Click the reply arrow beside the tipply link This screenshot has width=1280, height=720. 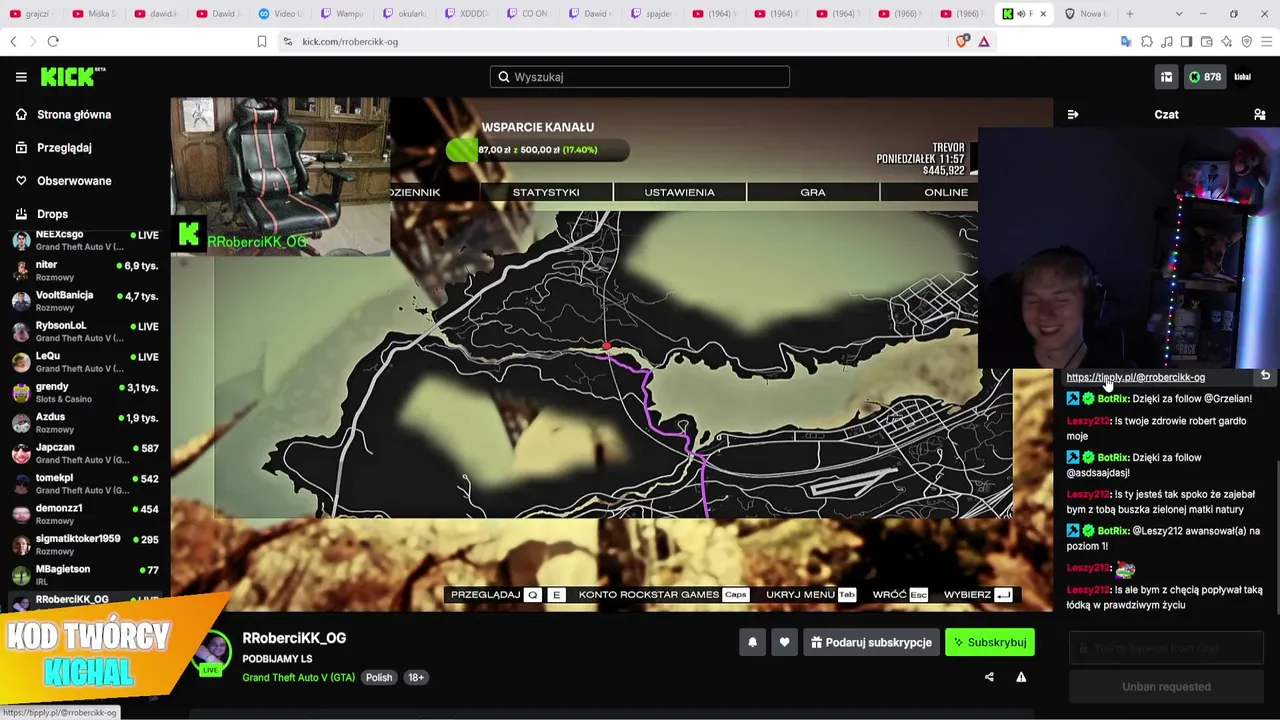[x=1265, y=376]
